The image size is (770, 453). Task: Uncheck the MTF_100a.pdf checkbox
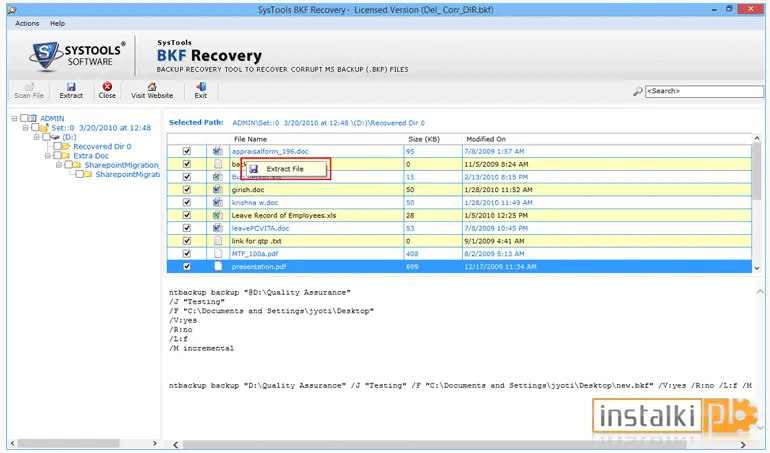(x=187, y=254)
